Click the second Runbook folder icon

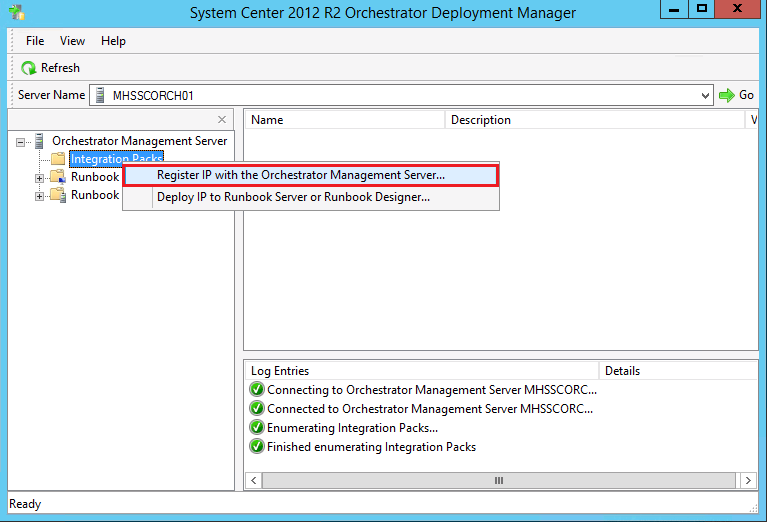tap(58, 195)
